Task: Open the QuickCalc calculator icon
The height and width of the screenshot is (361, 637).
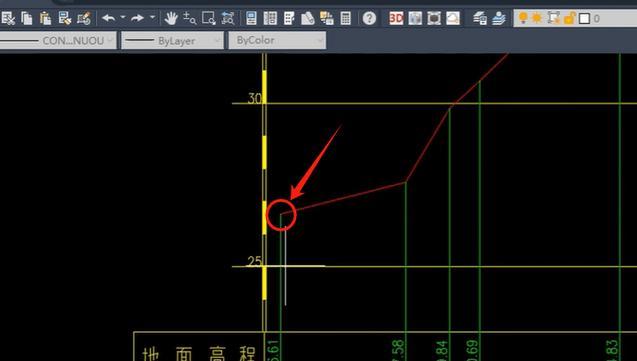Action: [x=346, y=18]
